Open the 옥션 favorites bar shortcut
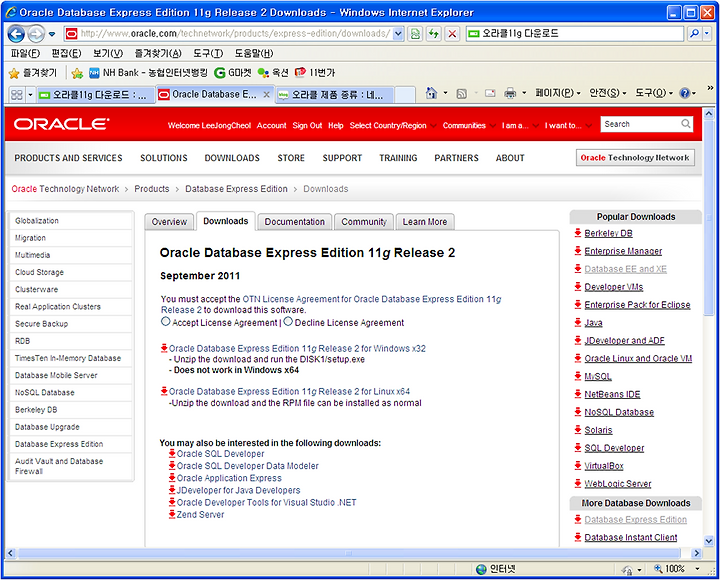The width and height of the screenshot is (720, 580). [x=273, y=73]
